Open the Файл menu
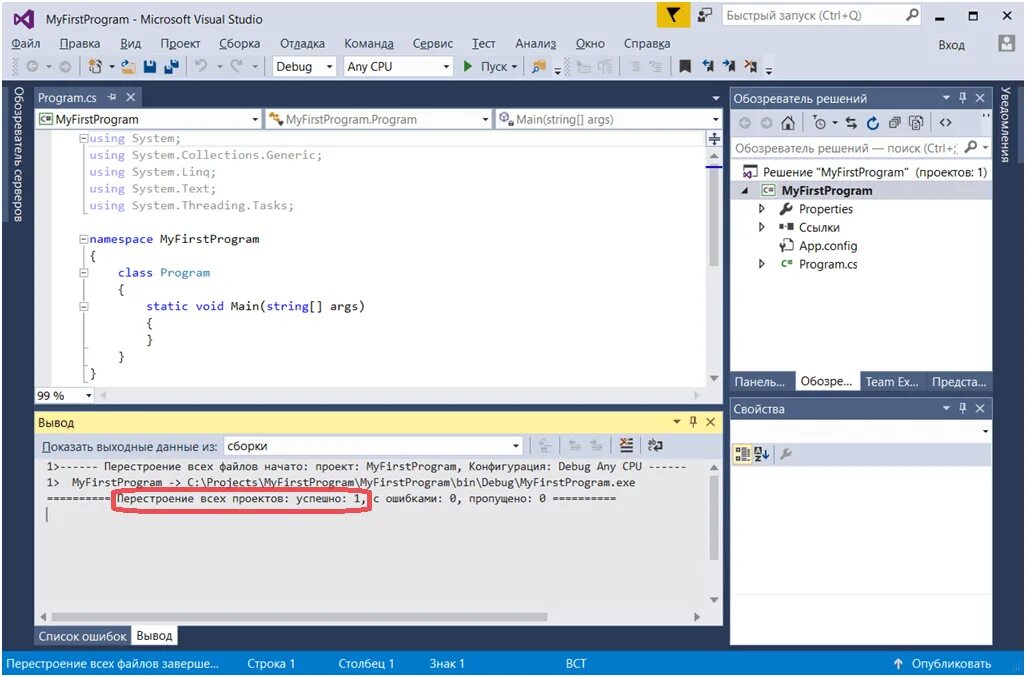Image resolution: width=1026 pixels, height=677 pixels. [x=26, y=43]
